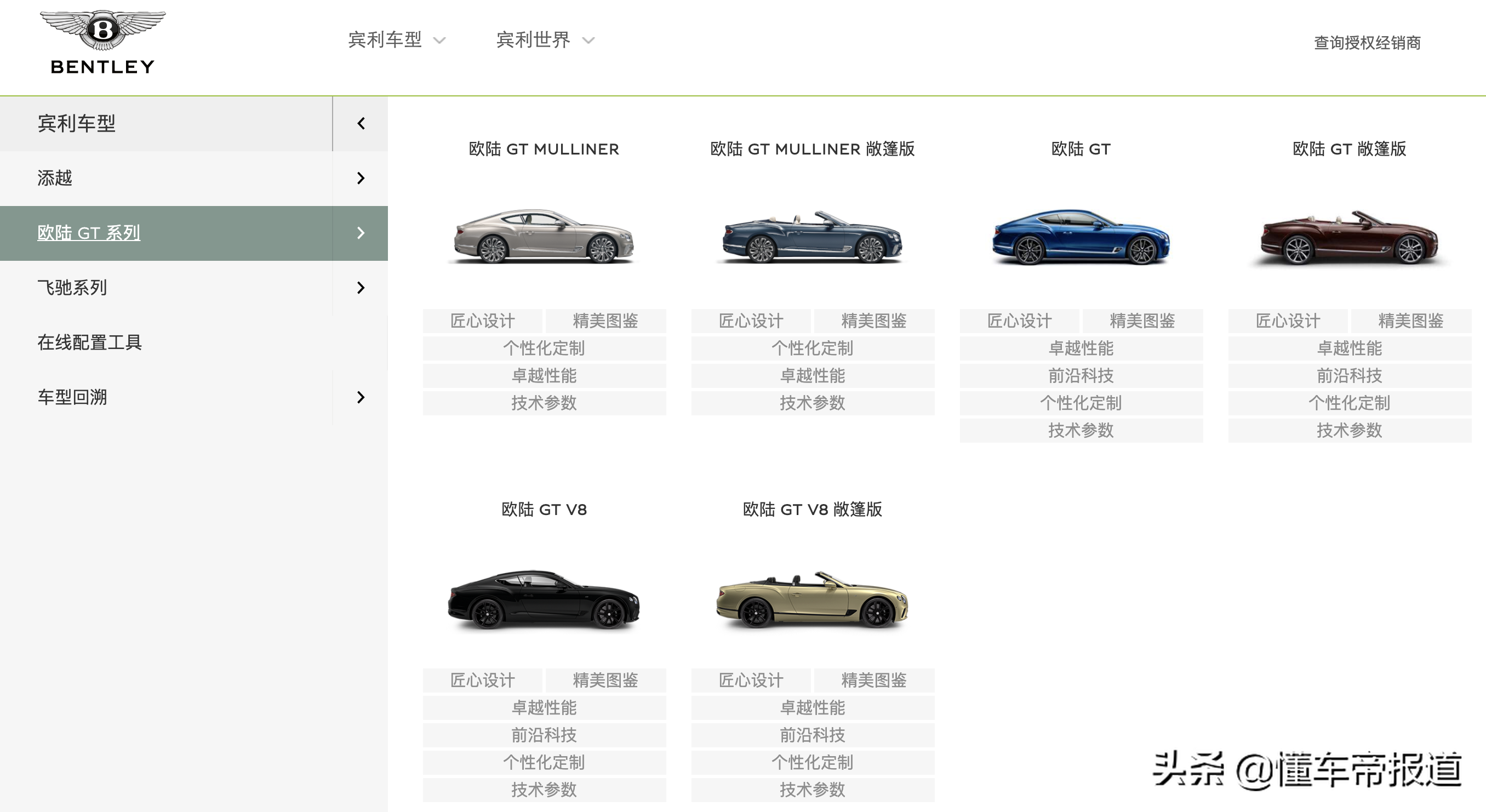
Task: Open 技术参数 under black 欧陆 GT V8
Action: coord(544,790)
